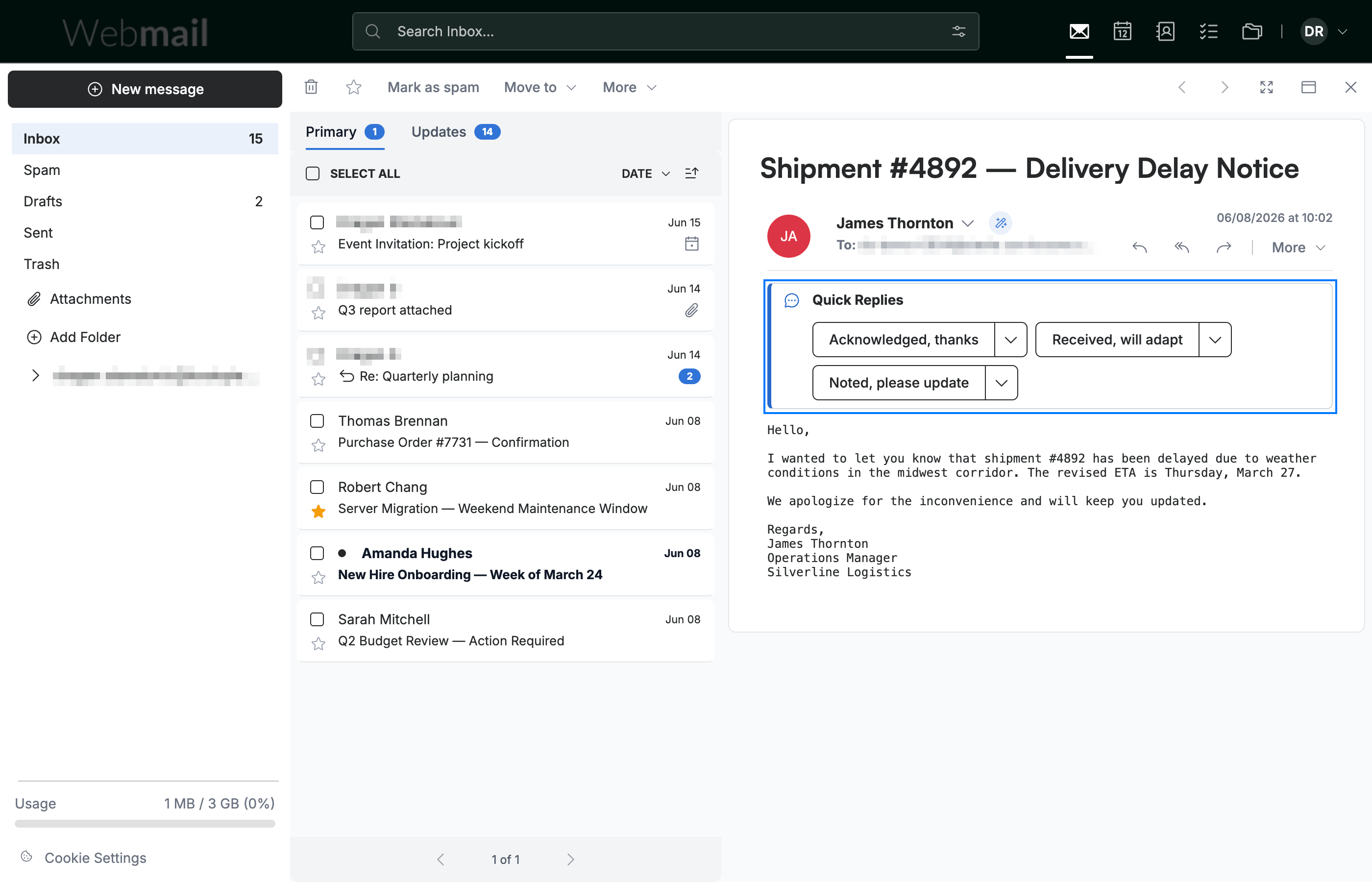Open Cookie Settings link
Image resolution: width=1372 pixels, height=882 pixels.
coord(84,857)
